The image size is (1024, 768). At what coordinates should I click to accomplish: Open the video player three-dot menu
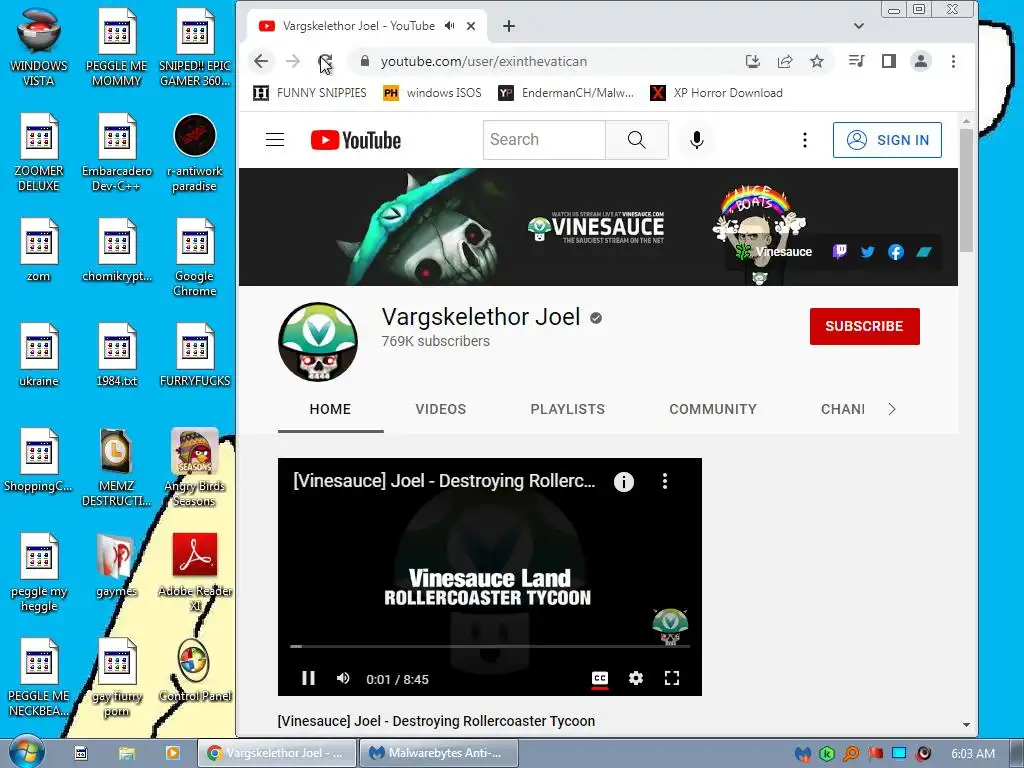coord(665,481)
